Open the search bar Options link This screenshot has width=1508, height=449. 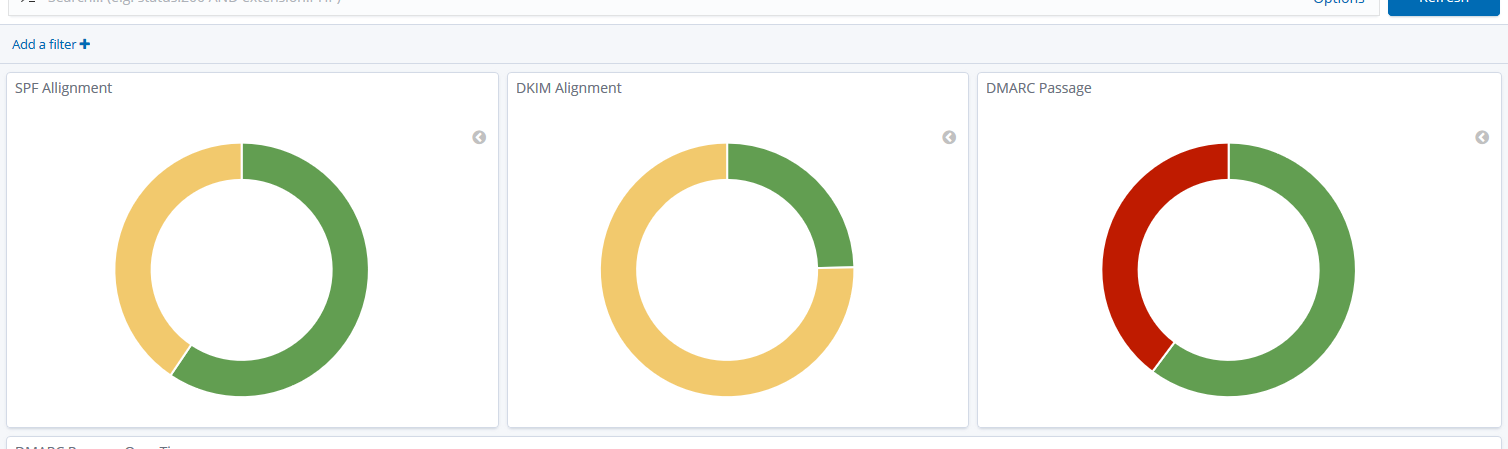(x=1338, y=3)
